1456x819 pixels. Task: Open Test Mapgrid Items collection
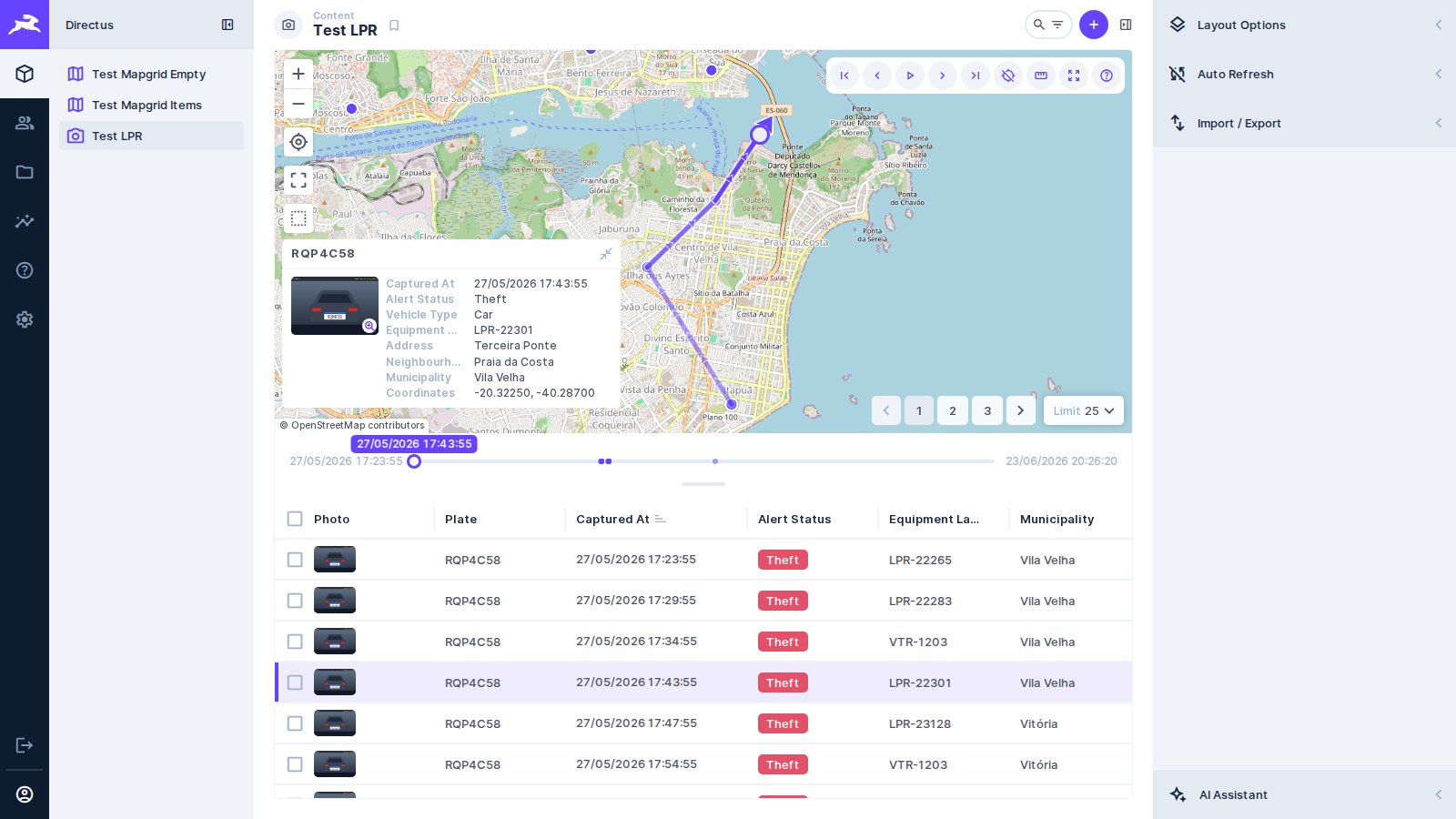tap(151, 105)
